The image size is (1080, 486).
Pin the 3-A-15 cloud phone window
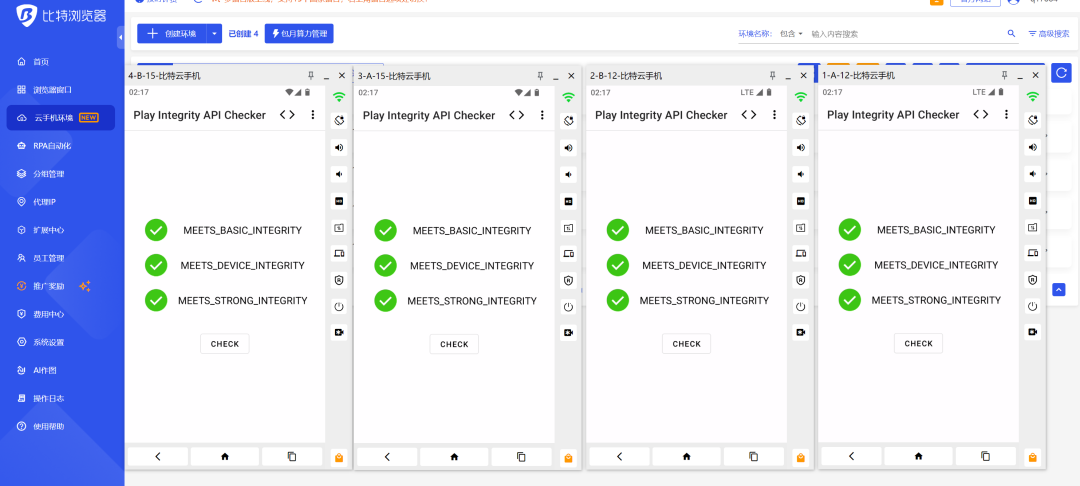click(541, 76)
